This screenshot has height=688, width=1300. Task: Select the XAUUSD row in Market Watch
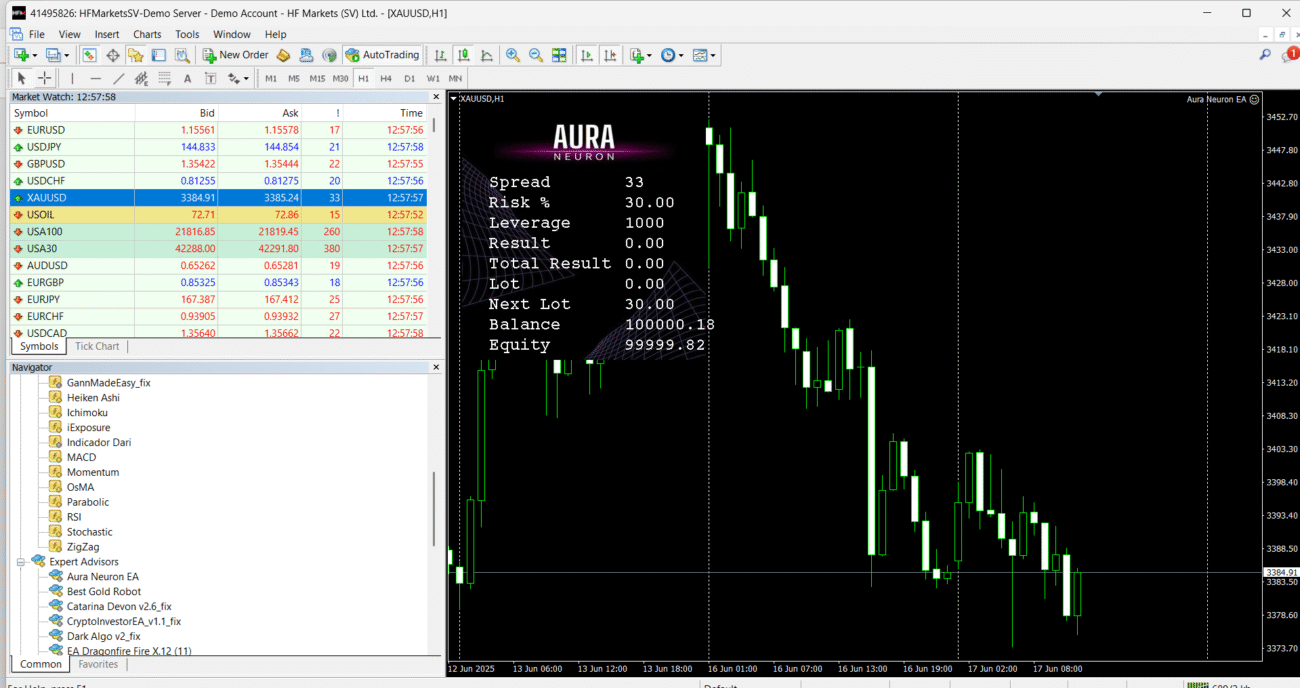[x=218, y=198]
